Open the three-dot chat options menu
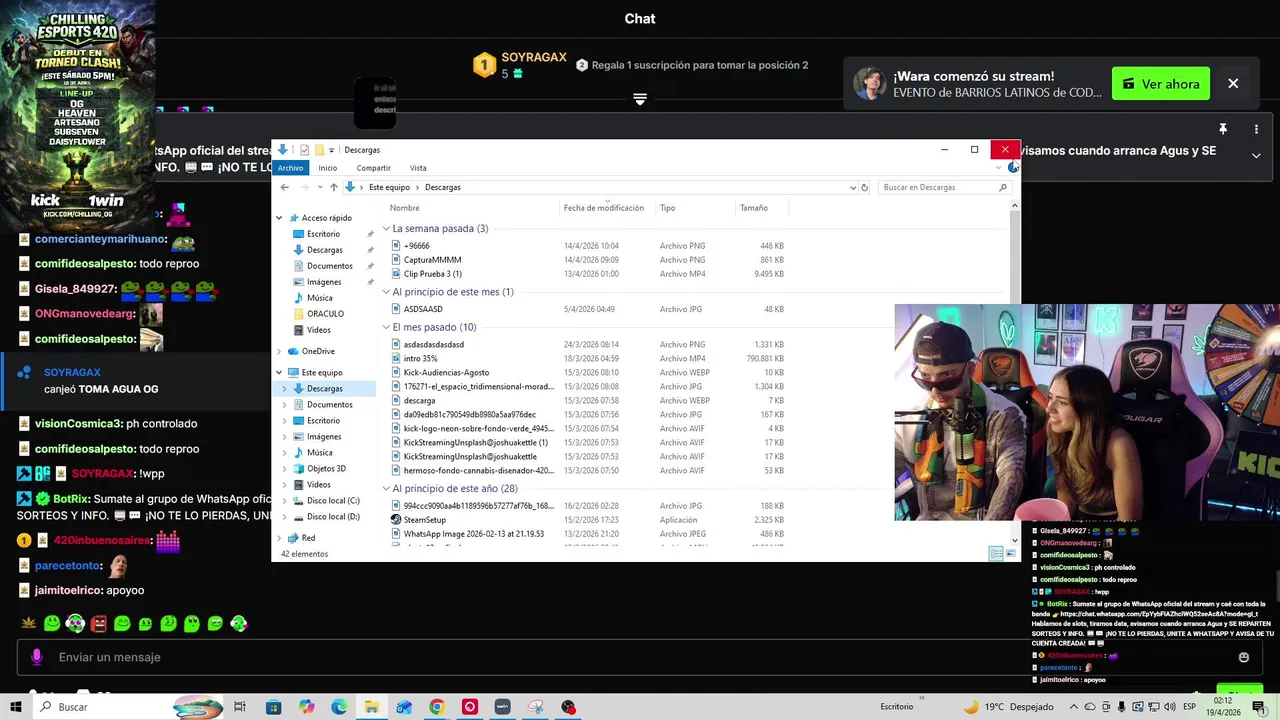 (x=1256, y=129)
